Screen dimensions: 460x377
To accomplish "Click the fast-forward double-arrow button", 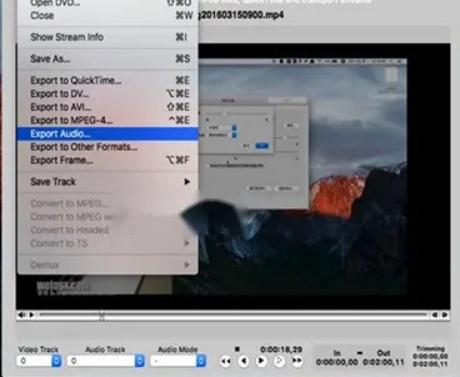I will pos(297,361).
